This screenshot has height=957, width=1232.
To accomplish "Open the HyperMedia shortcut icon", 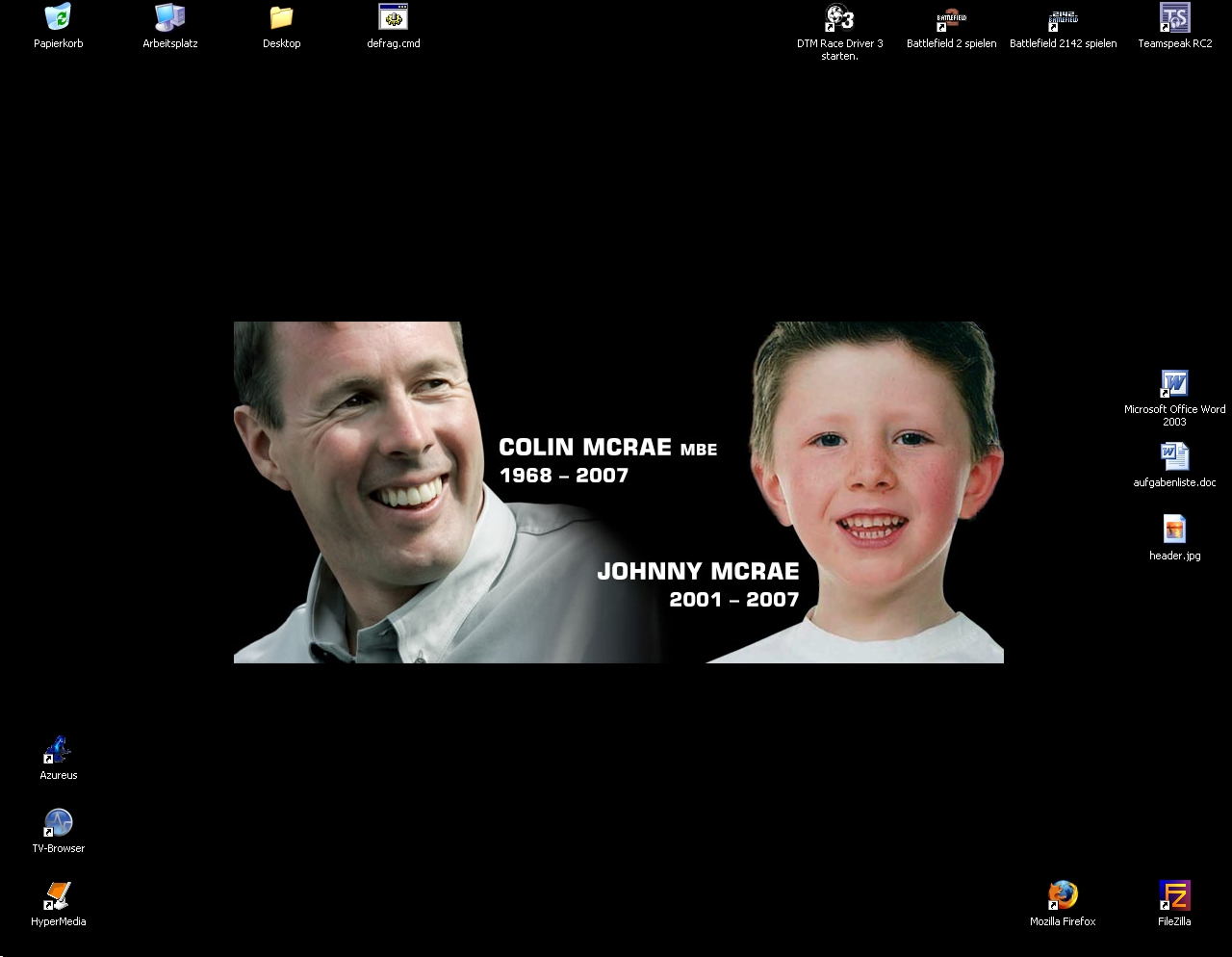I will point(58,896).
